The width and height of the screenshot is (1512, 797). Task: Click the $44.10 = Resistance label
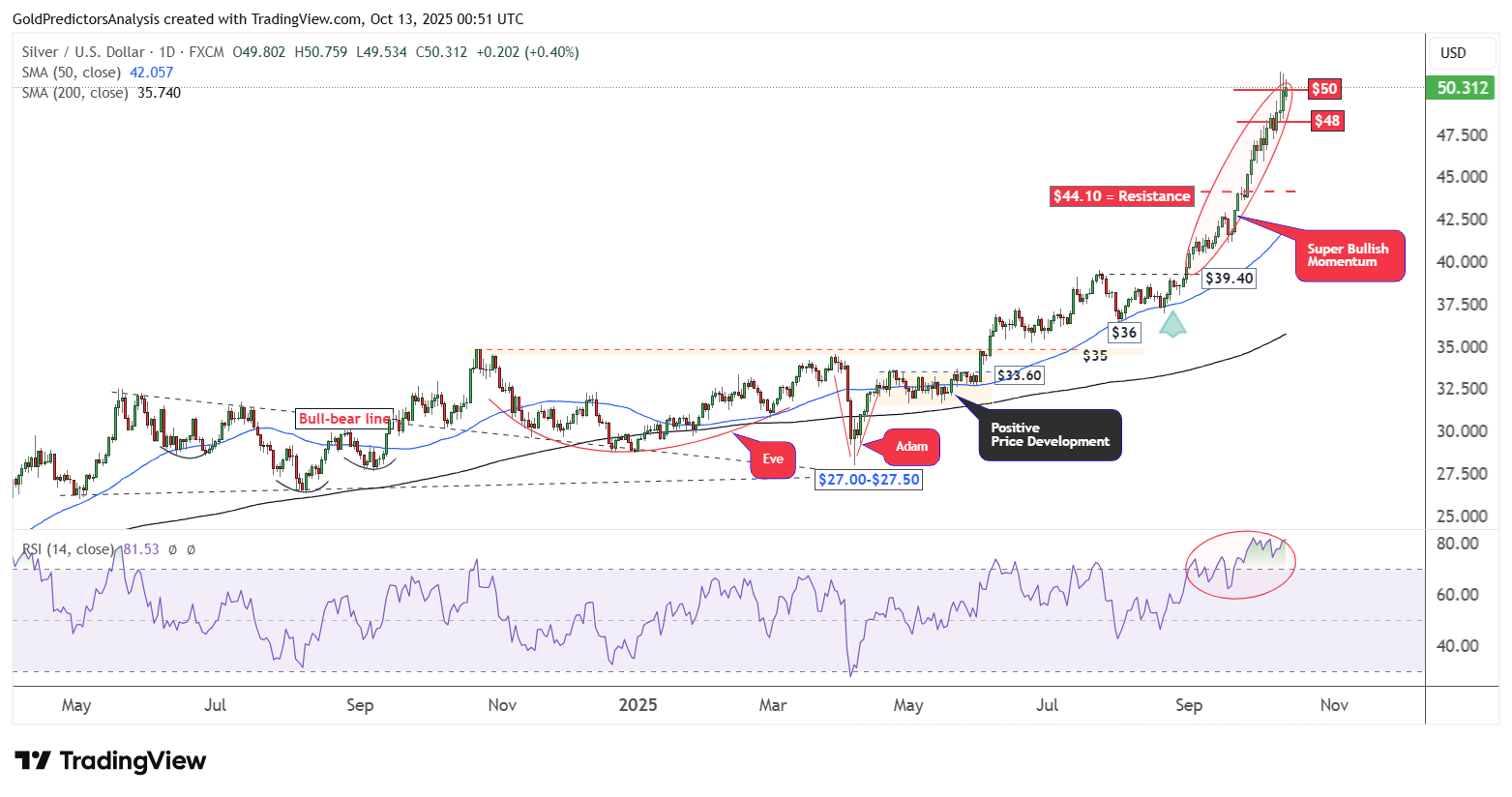tap(1122, 196)
